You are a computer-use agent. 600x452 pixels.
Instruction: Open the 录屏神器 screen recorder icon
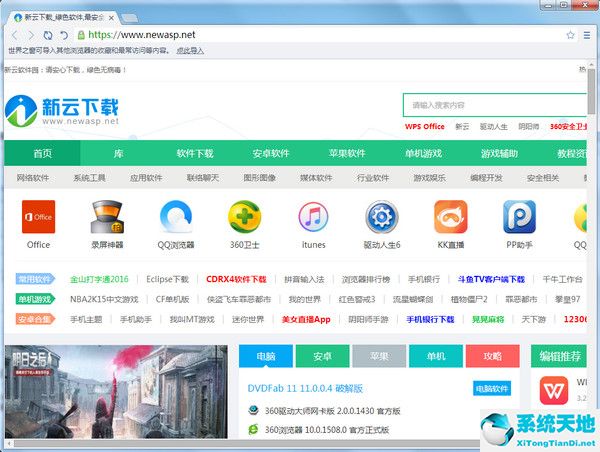(107, 217)
